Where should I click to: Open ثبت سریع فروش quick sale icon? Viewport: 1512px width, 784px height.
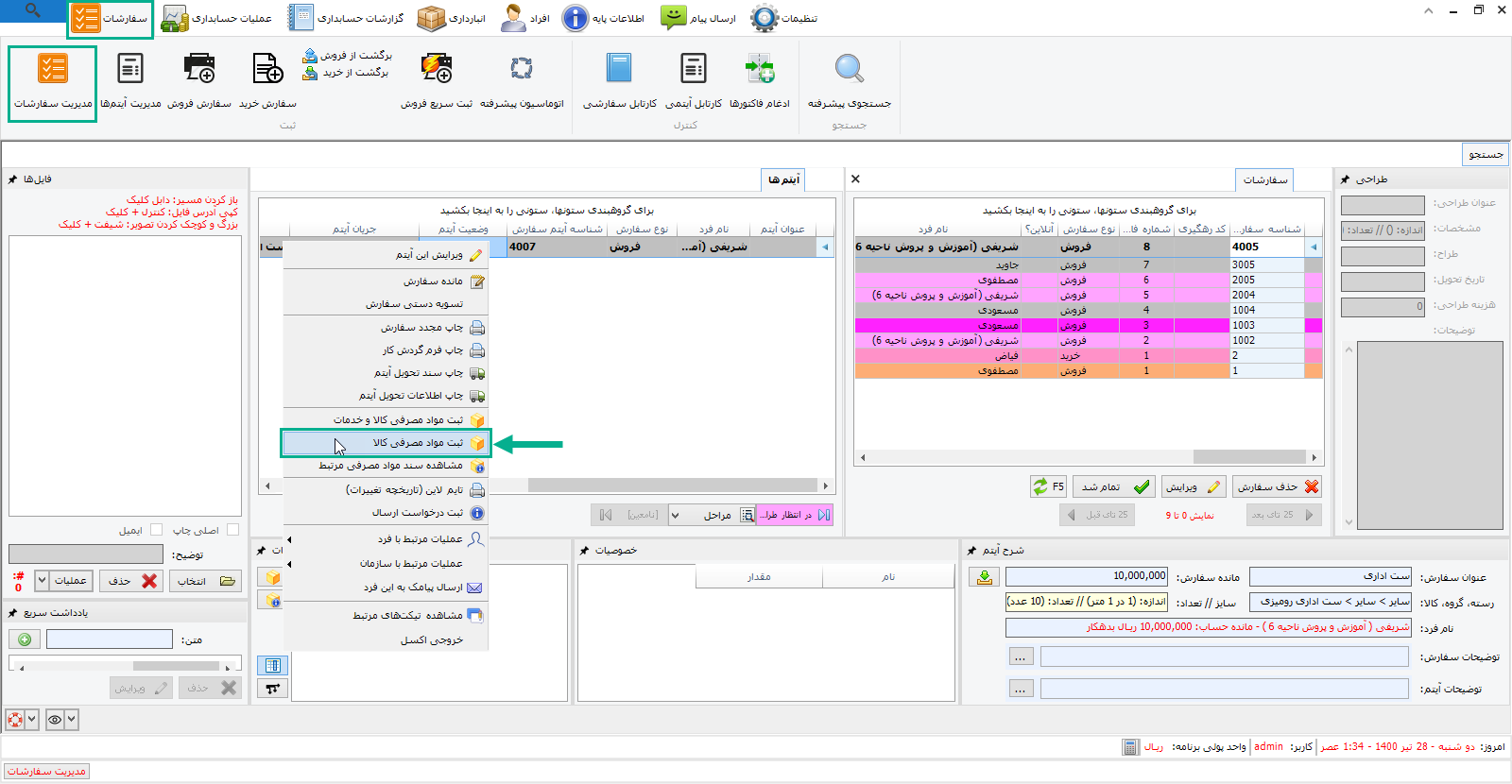click(x=436, y=70)
